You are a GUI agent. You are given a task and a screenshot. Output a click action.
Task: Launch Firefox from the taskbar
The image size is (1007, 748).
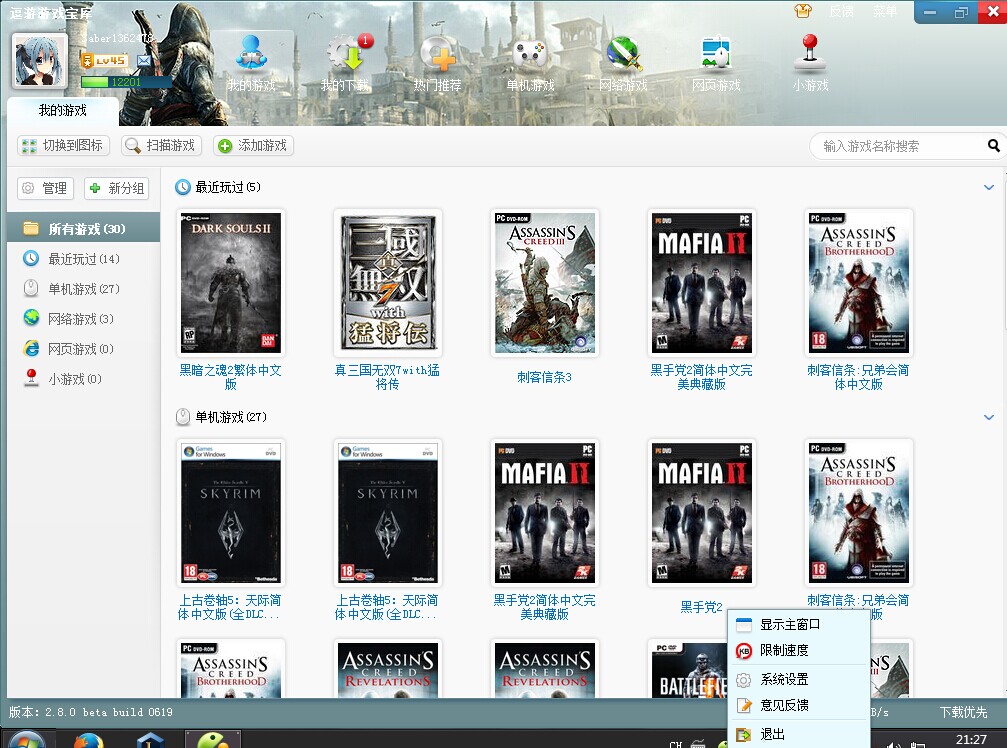[x=87, y=740]
